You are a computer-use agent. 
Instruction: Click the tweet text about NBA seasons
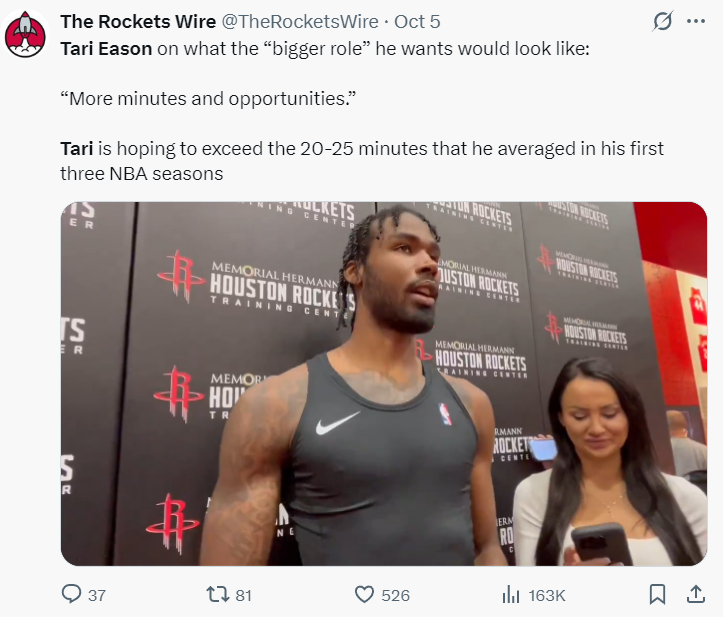tap(362, 161)
